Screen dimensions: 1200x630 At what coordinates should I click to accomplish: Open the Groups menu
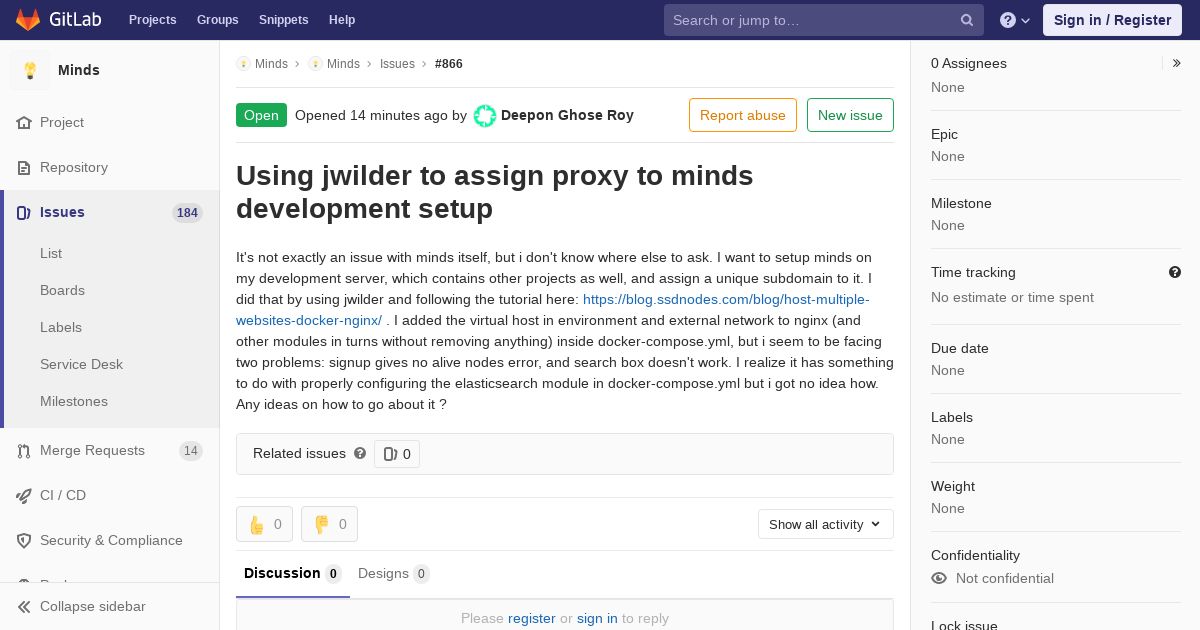pyautogui.click(x=217, y=20)
